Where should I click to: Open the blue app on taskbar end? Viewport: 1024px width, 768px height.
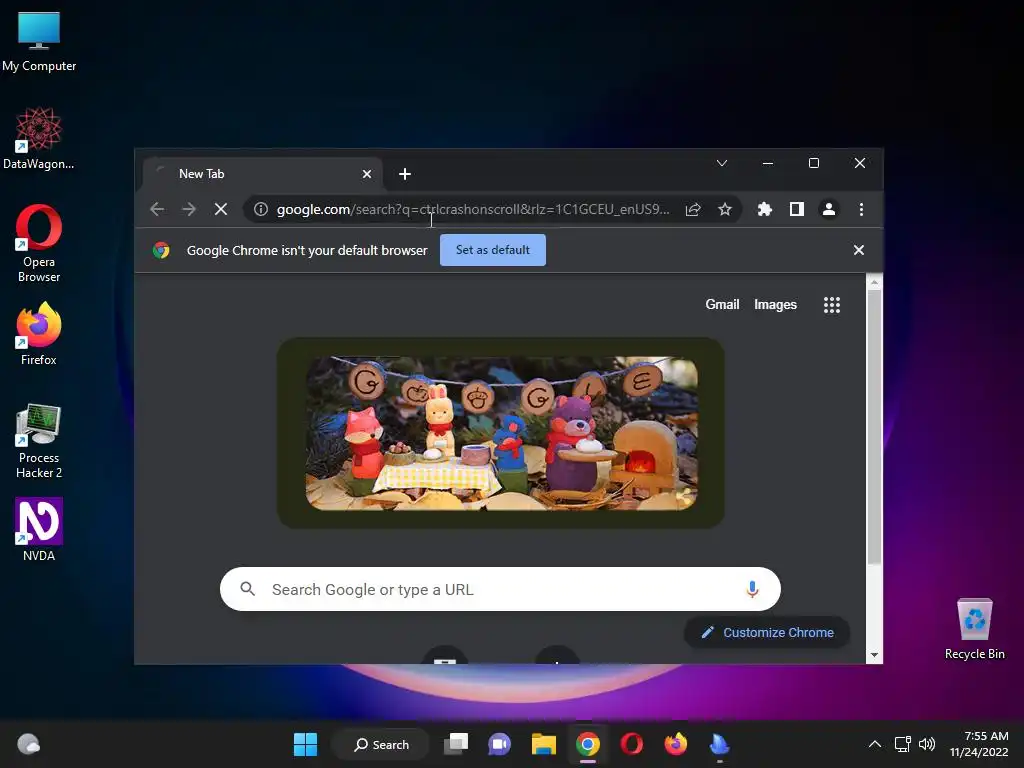tap(719, 744)
